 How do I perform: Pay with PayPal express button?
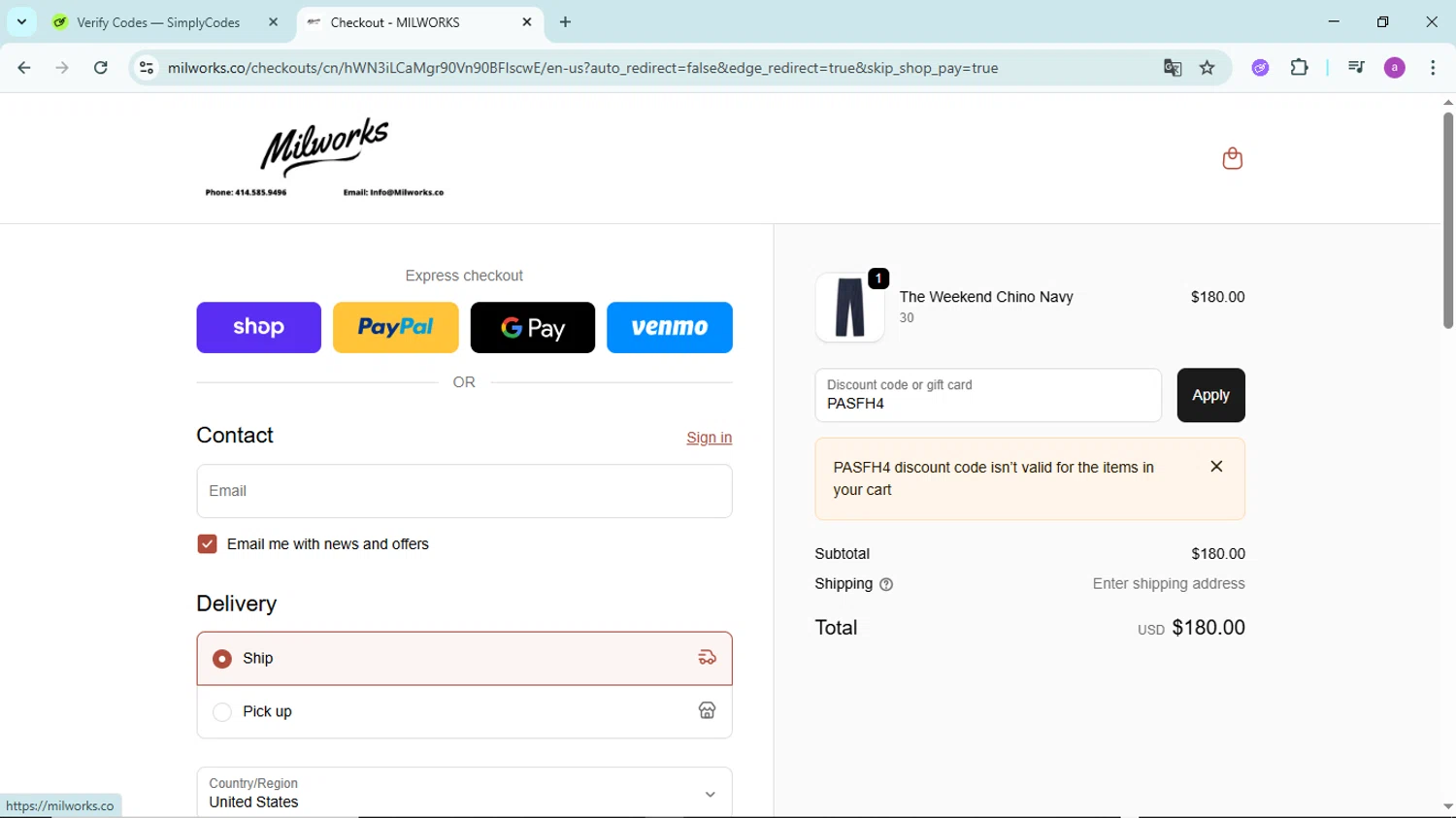[396, 327]
